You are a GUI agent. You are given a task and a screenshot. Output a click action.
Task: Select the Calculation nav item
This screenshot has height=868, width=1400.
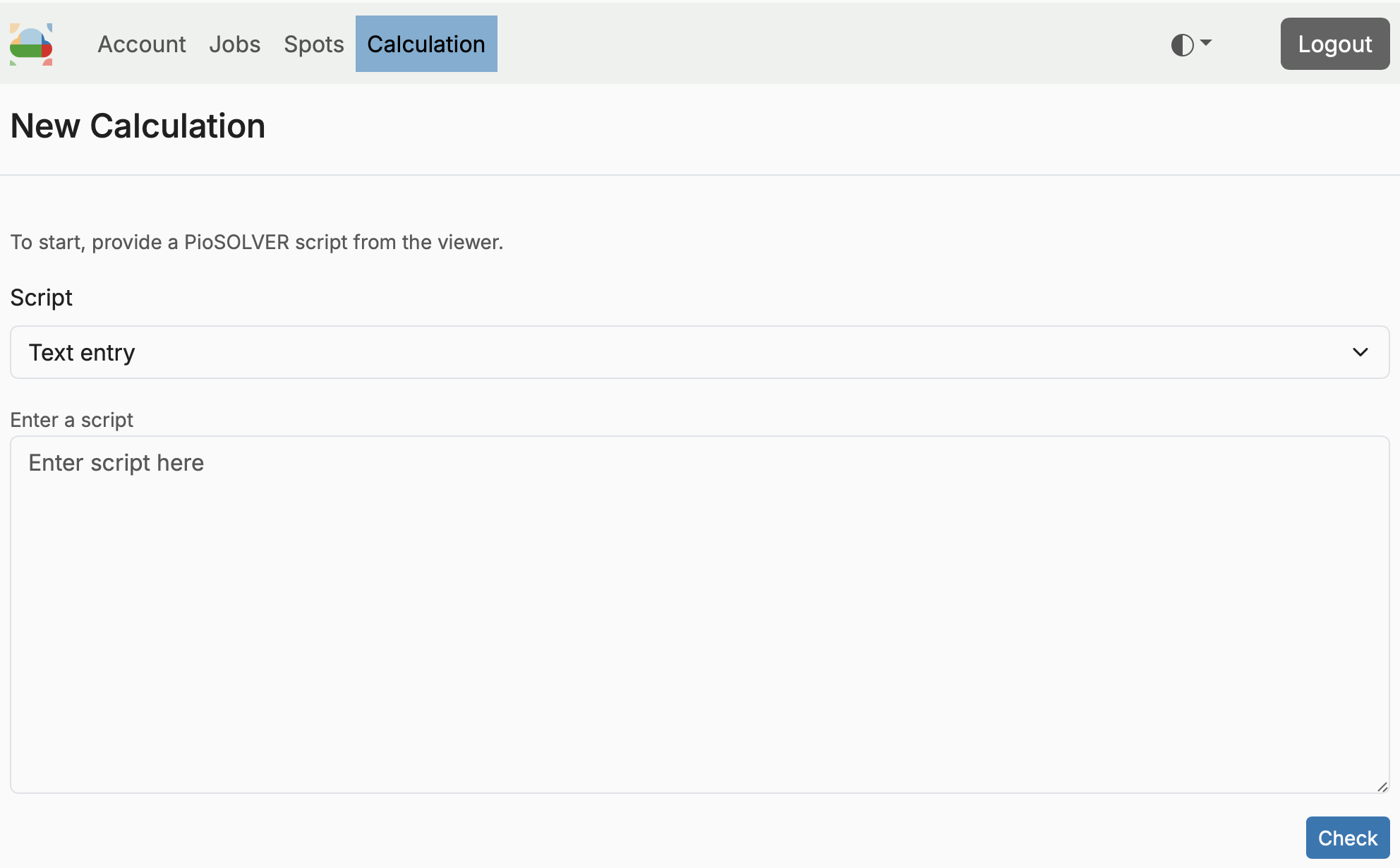point(426,44)
